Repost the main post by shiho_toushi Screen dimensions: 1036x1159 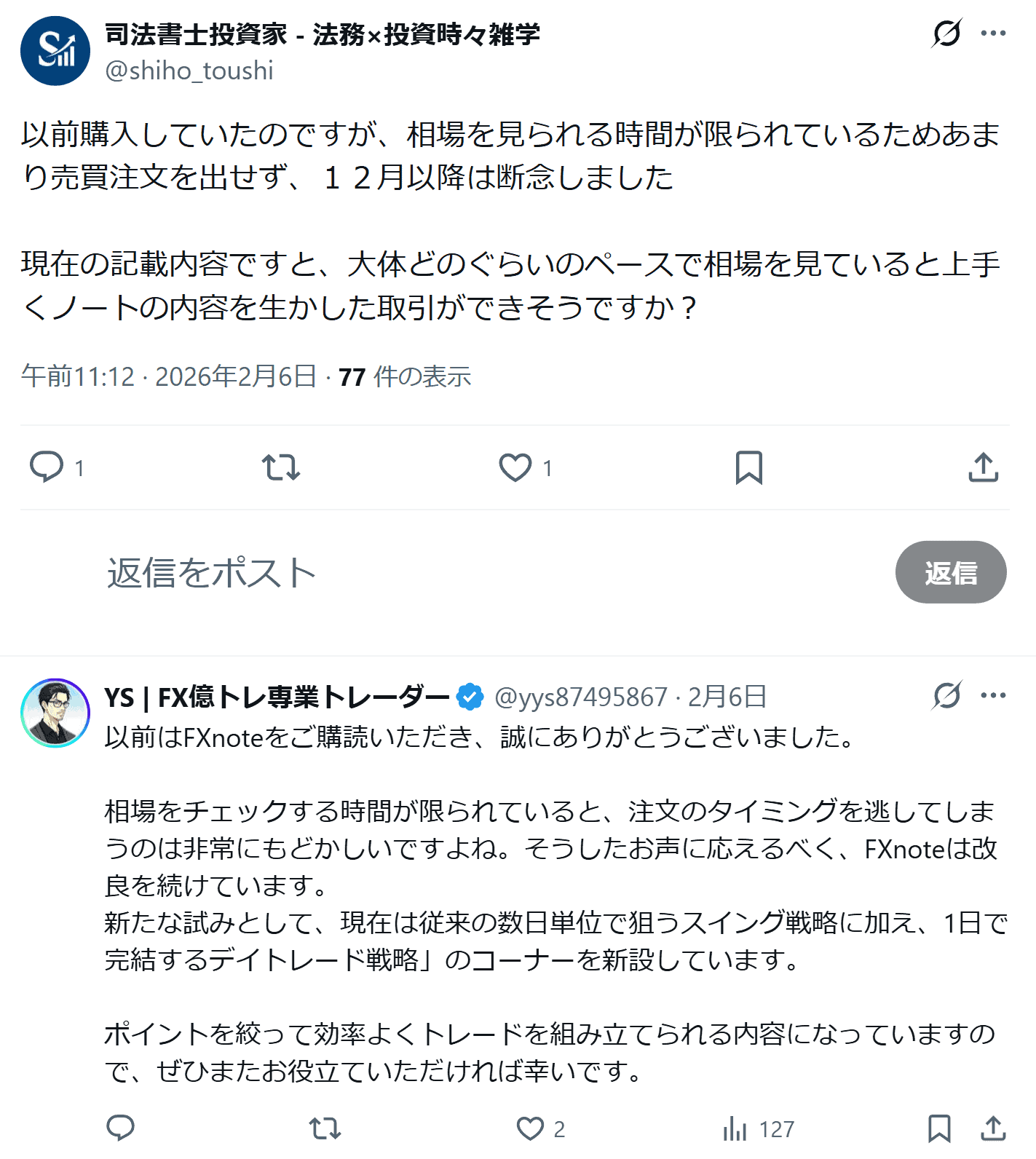point(281,467)
